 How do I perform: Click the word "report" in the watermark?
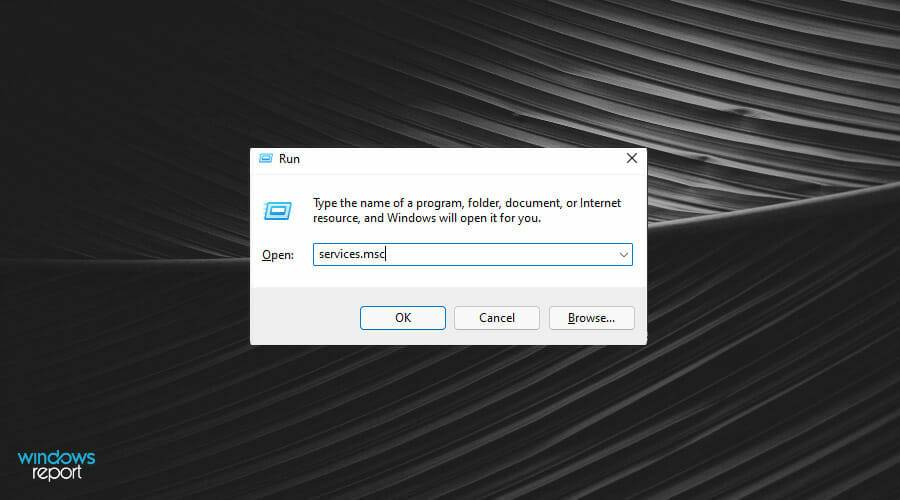(56, 473)
